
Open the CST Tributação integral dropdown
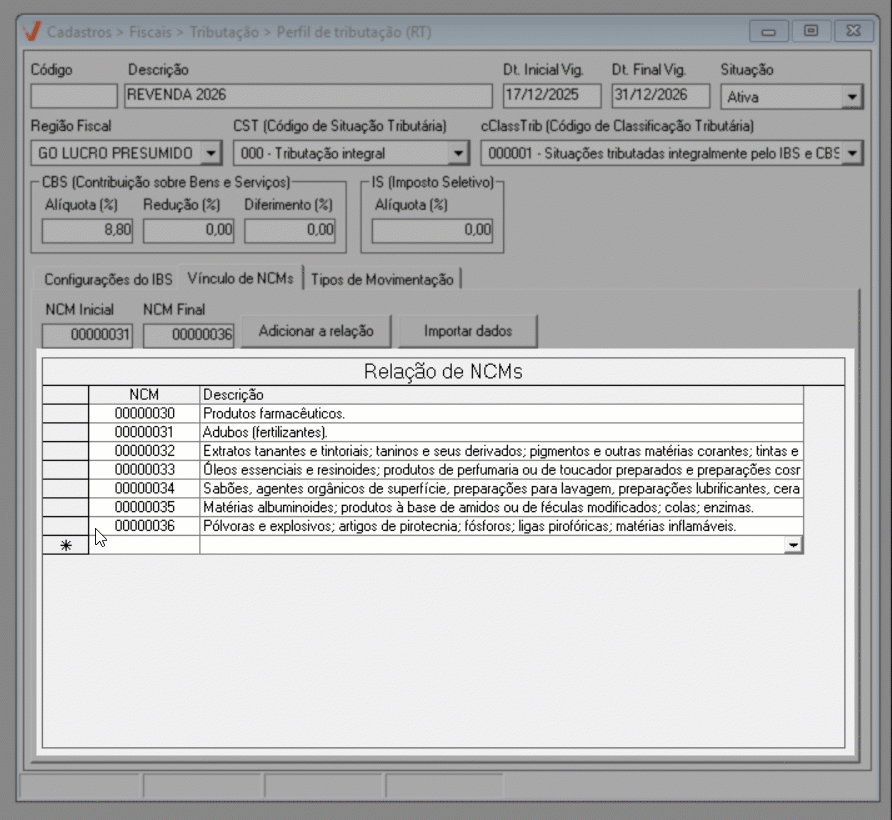458,153
